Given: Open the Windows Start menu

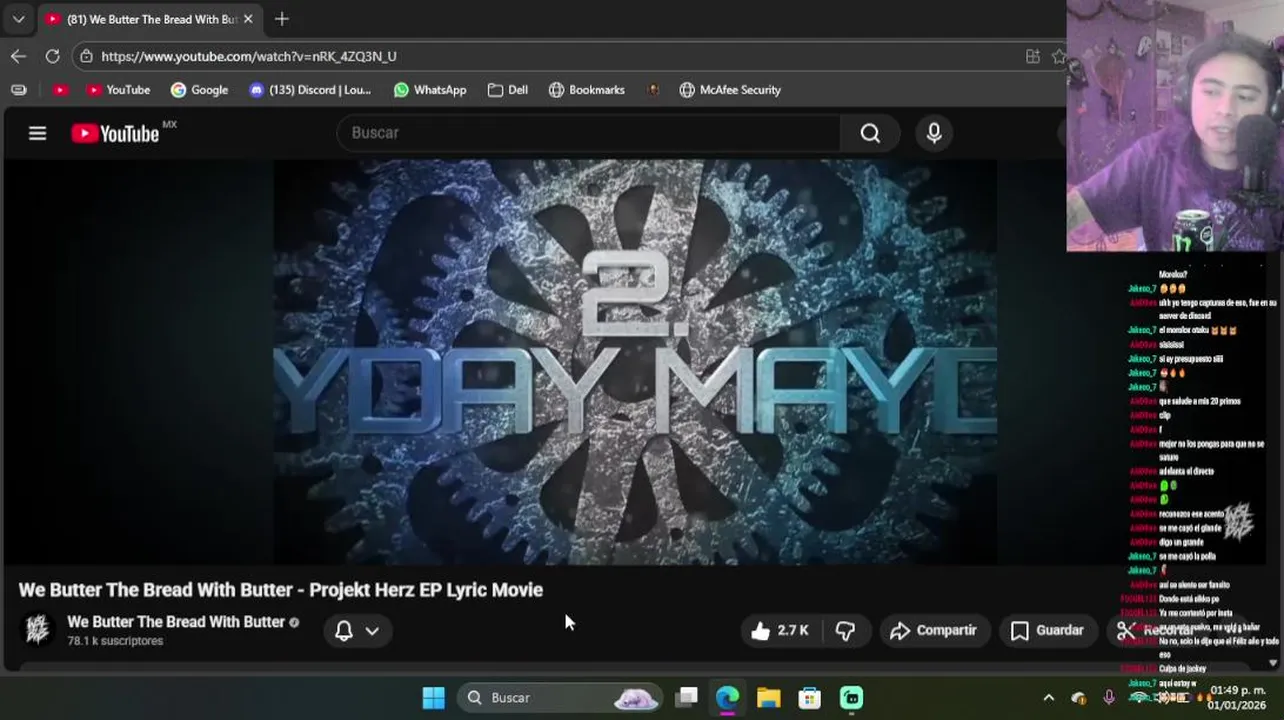Looking at the screenshot, I should [x=433, y=697].
